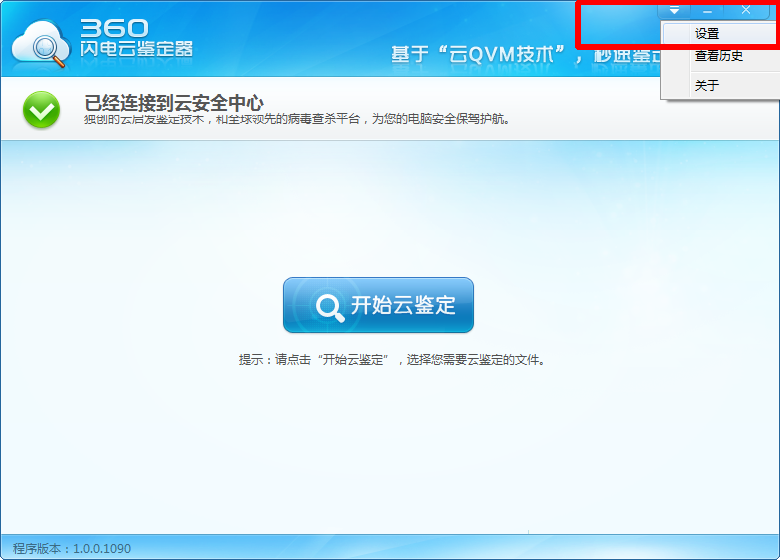Choose 查看历史 in the menu

(x=720, y=56)
